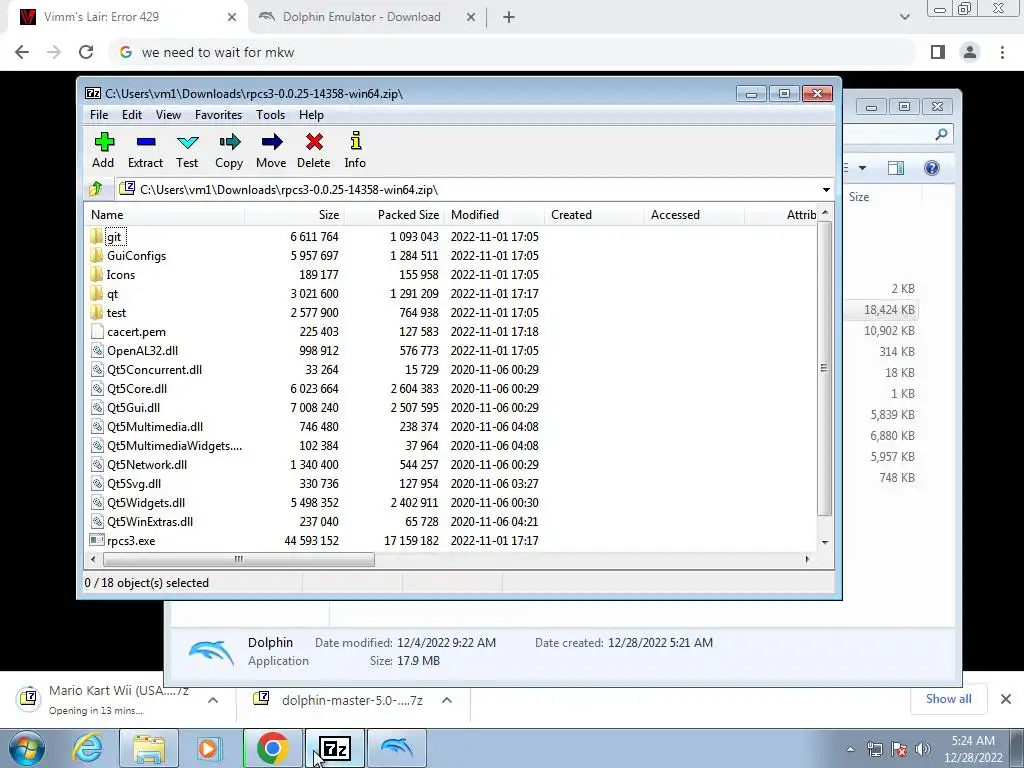The width and height of the screenshot is (1024, 768).
Task: Click the taskbar clock showing 5:24 AM
Action: tap(973, 749)
